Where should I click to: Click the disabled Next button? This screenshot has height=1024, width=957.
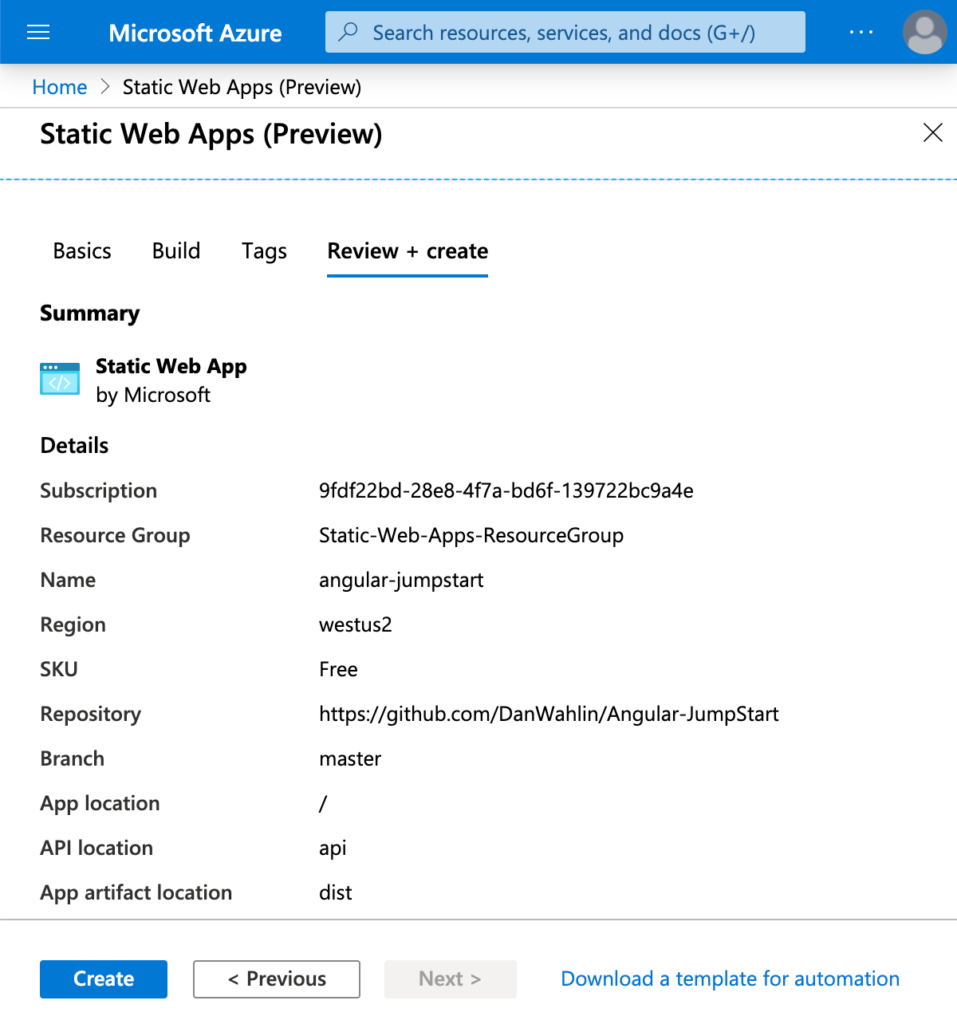[x=450, y=979]
